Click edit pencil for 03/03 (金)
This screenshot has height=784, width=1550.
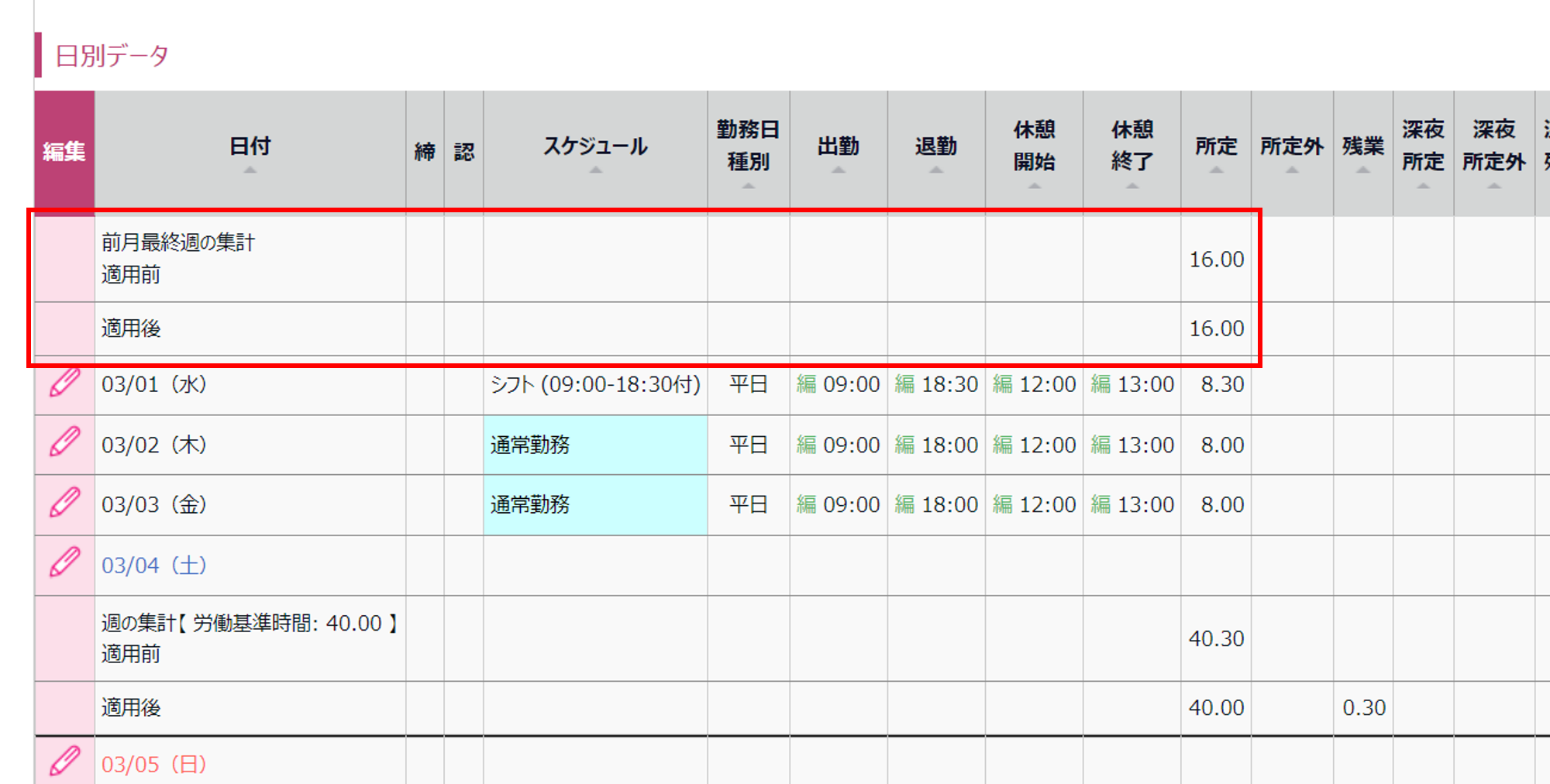65,503
